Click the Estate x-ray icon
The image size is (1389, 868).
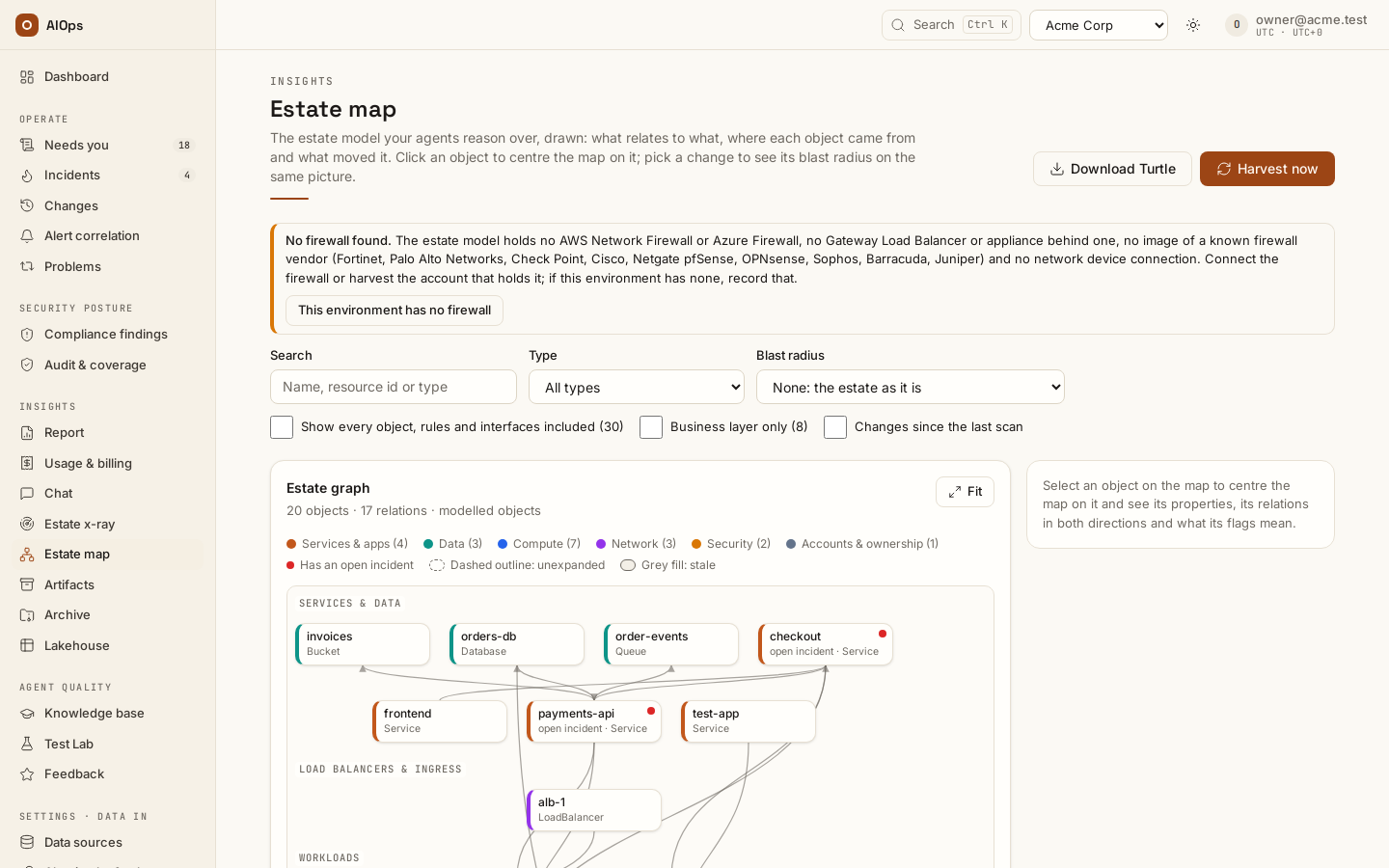tap(27, 524)
